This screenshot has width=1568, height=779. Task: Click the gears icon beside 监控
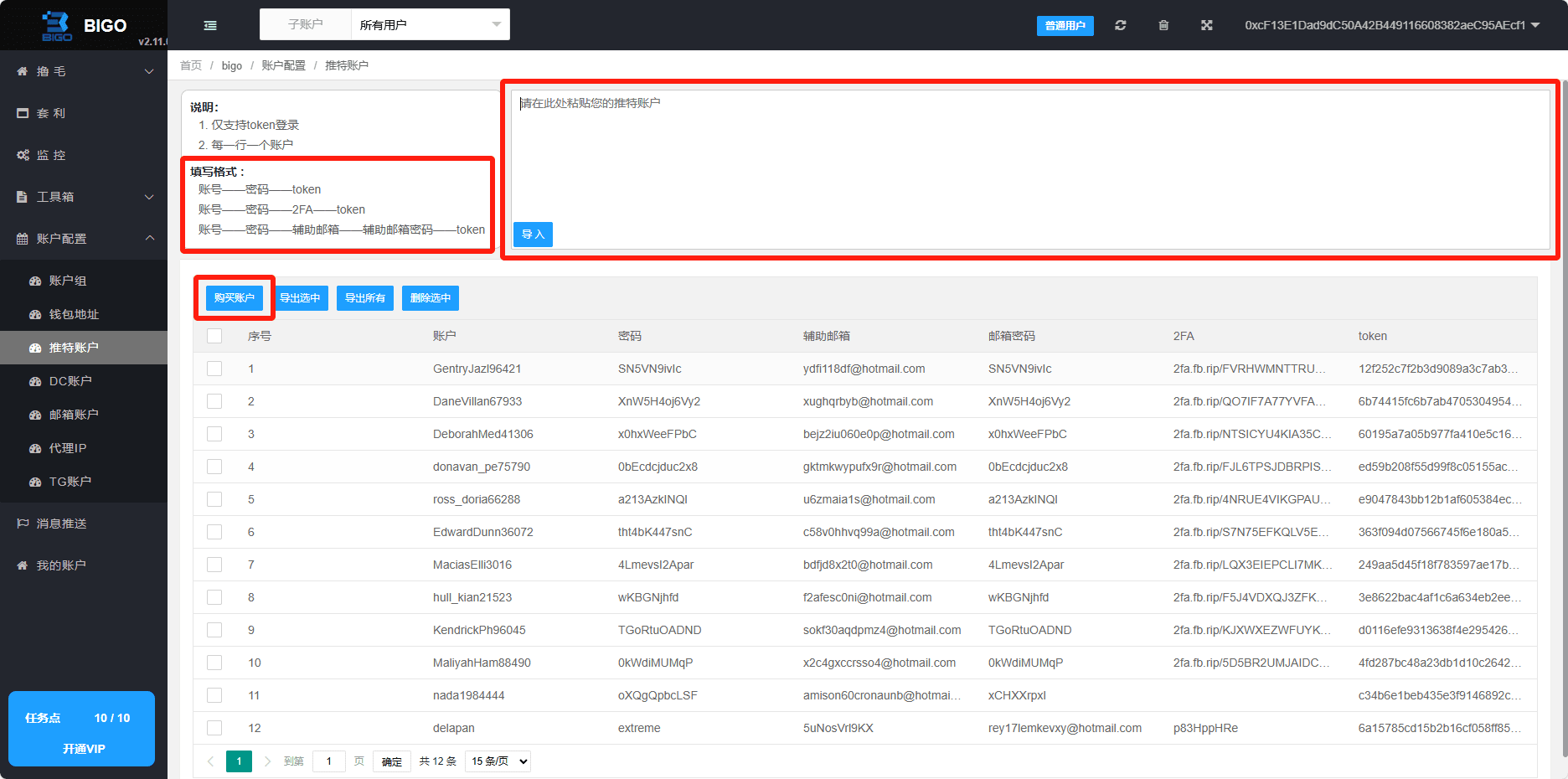coord(23,155)
